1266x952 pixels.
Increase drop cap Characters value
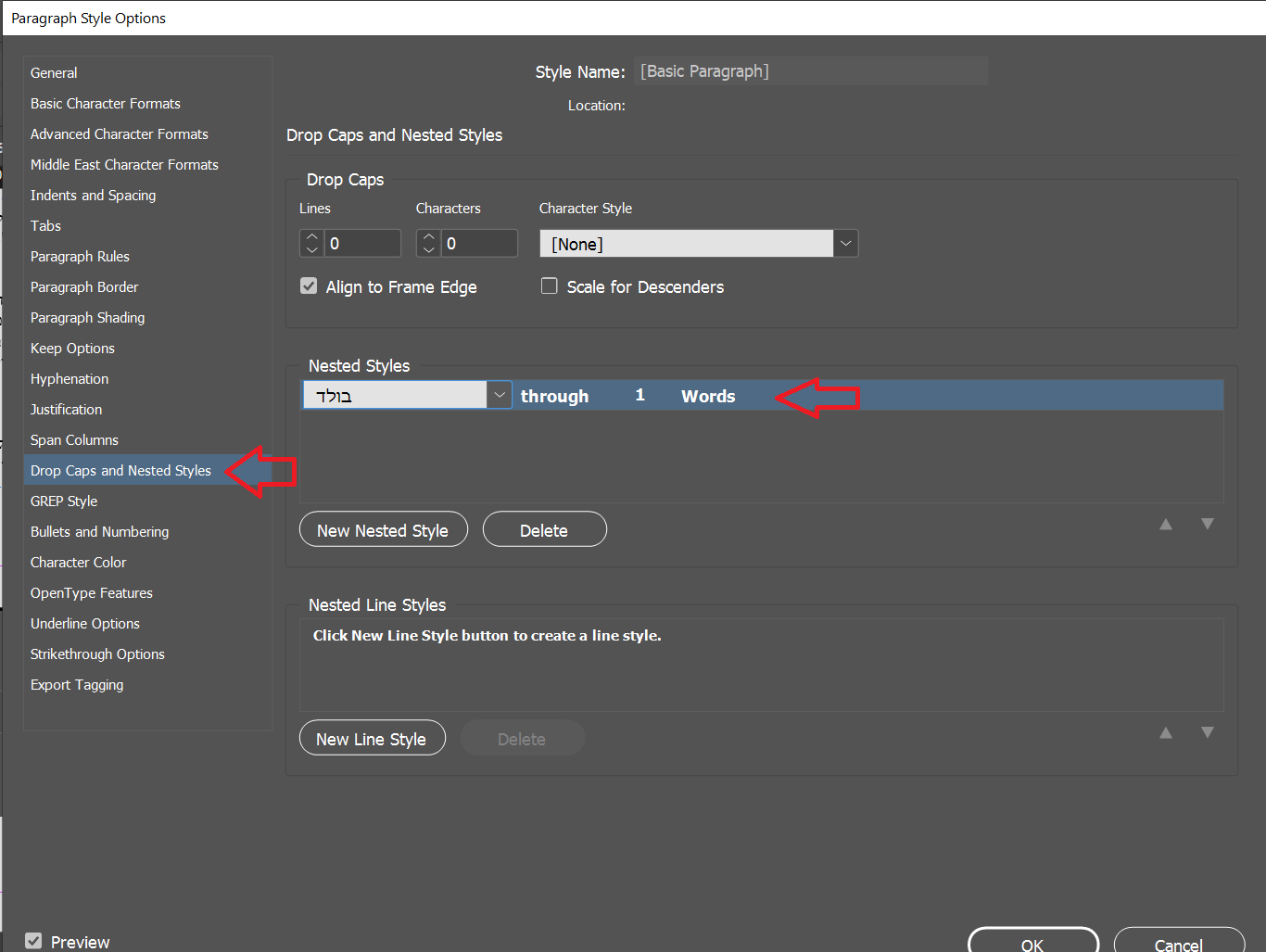429,237
